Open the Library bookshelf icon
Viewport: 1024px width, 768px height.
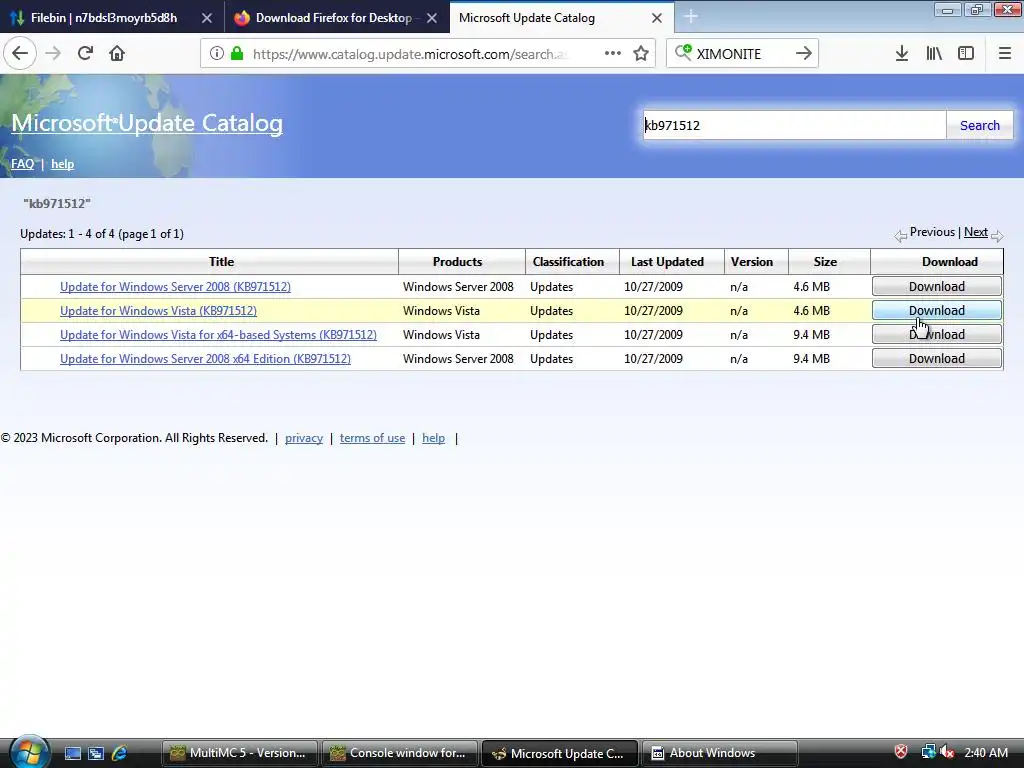click(x=934, y=54)
